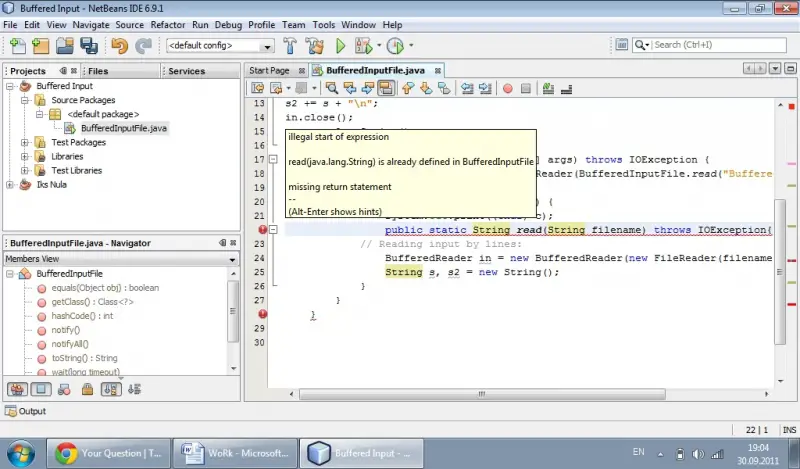Build the main project with the hammer icon
Screen dimensions: 800x469
point(290,46)
